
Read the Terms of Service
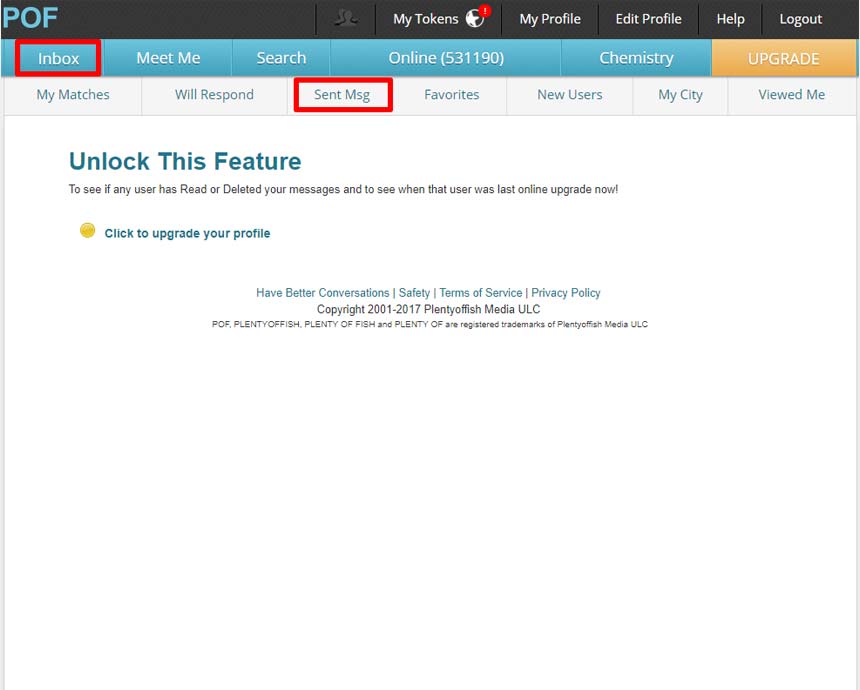(x=480, y=293)
